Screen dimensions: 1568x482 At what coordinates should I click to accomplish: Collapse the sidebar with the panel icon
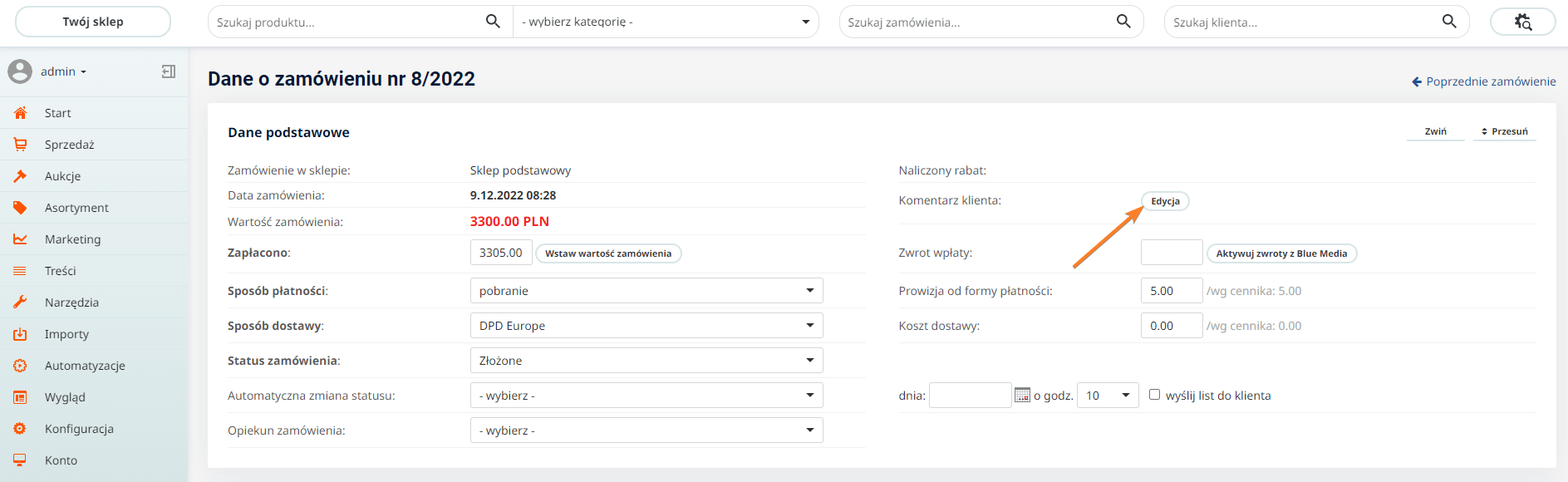tap(169, 71)
